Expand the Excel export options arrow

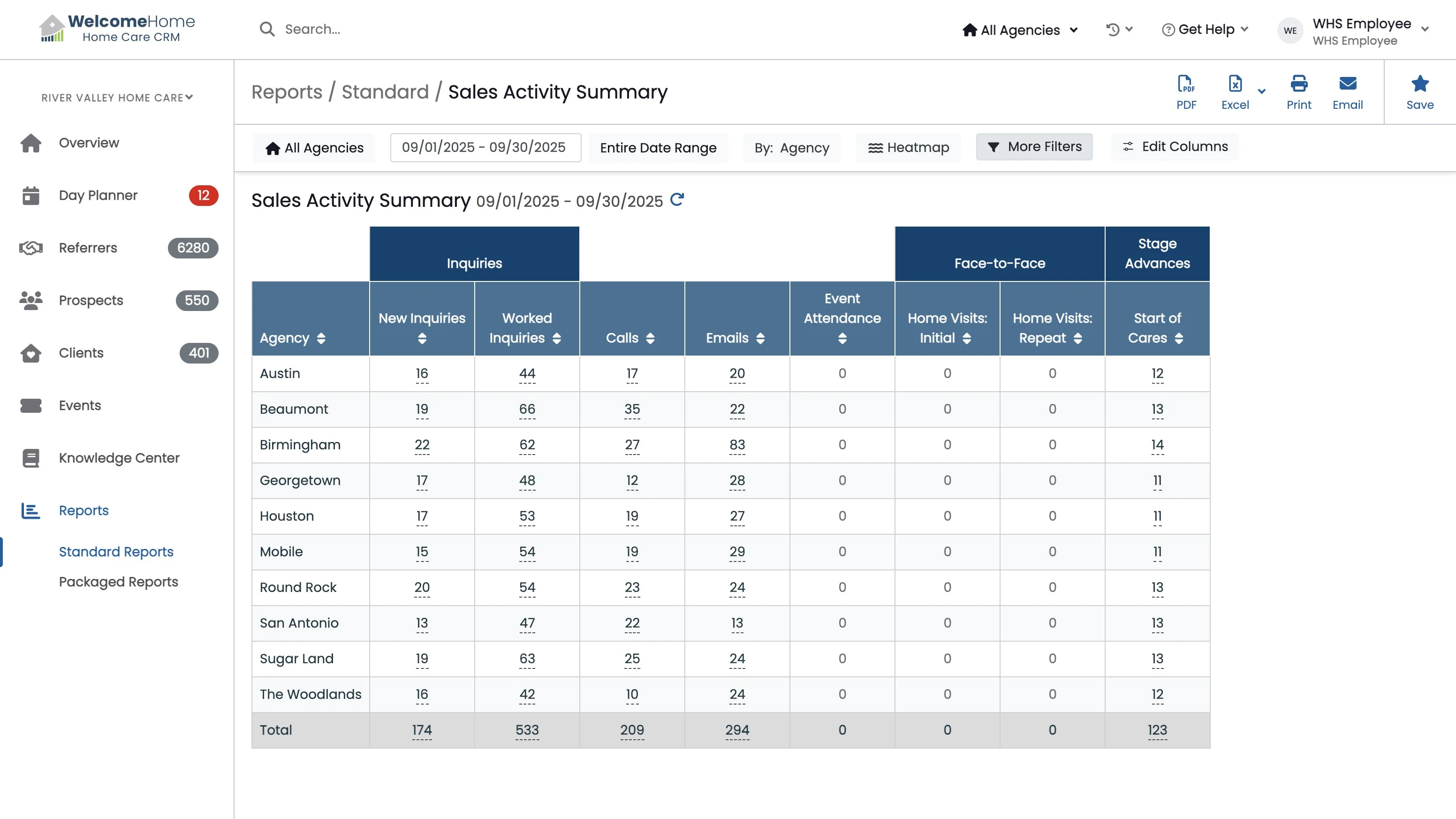(x=1261, y=91)
